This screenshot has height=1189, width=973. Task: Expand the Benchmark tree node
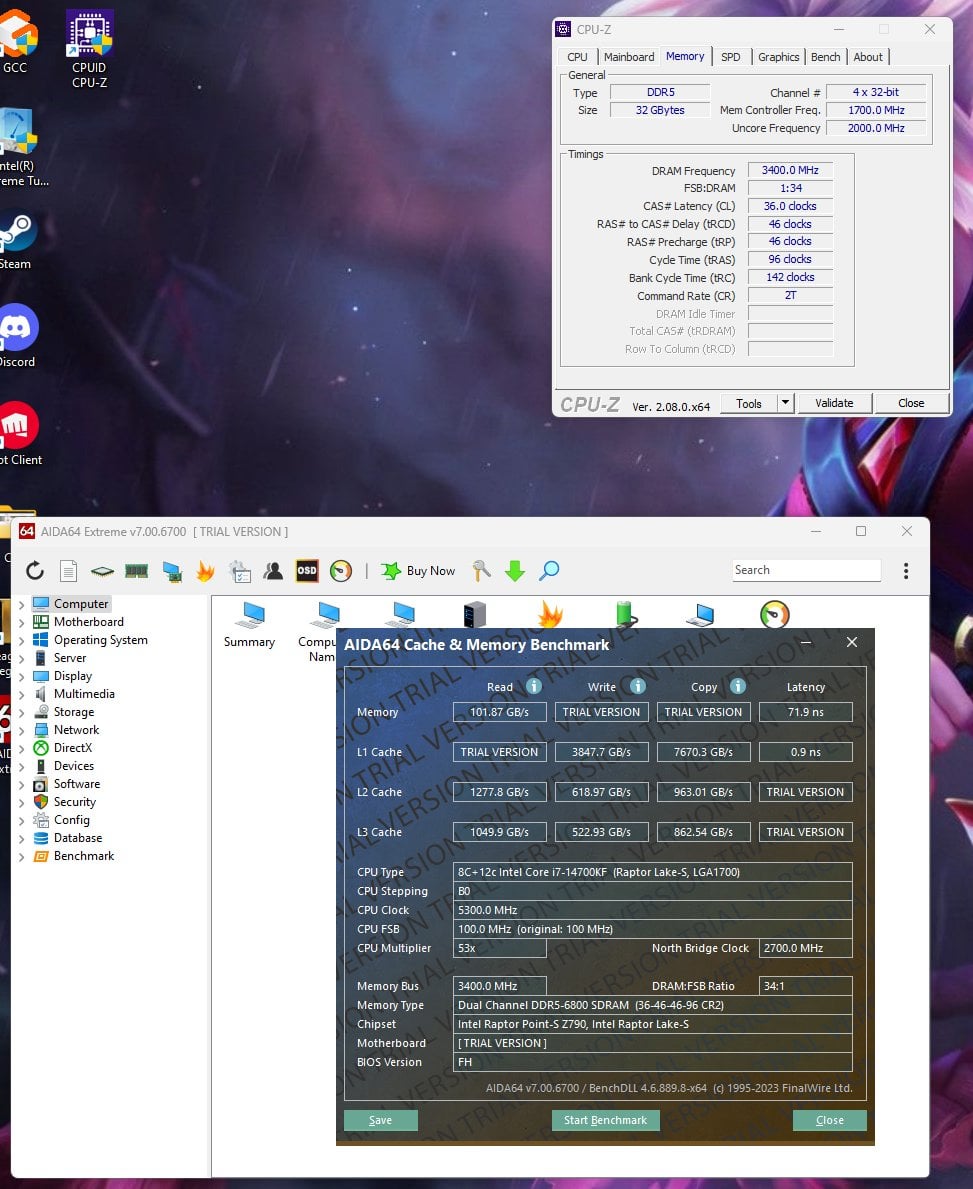[21, 857]
